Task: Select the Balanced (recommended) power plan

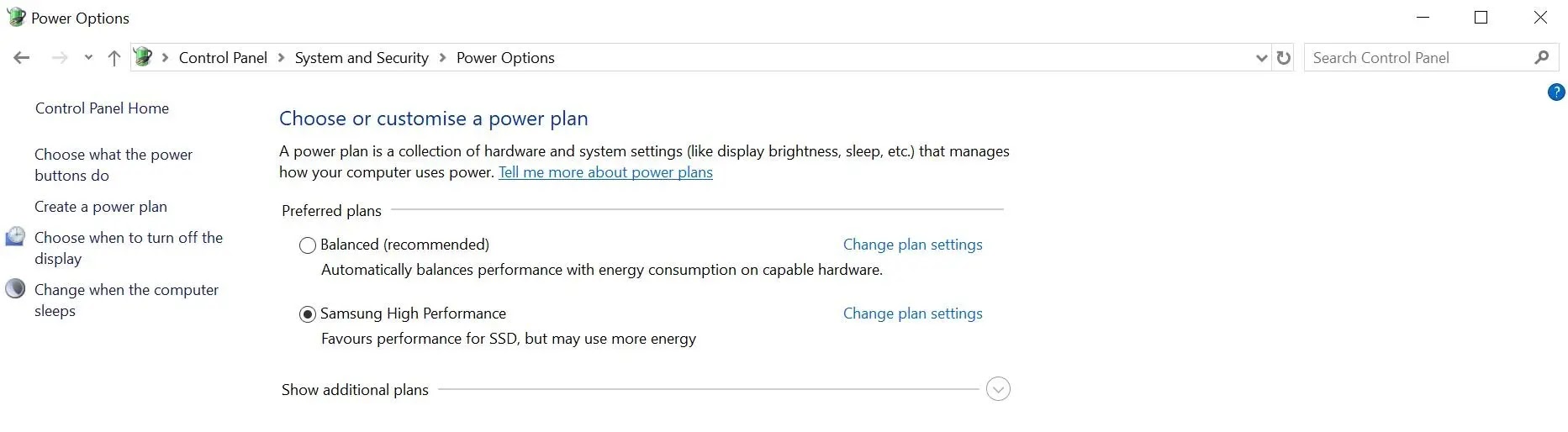Action: pyautogui.click(x=308, y=245)
